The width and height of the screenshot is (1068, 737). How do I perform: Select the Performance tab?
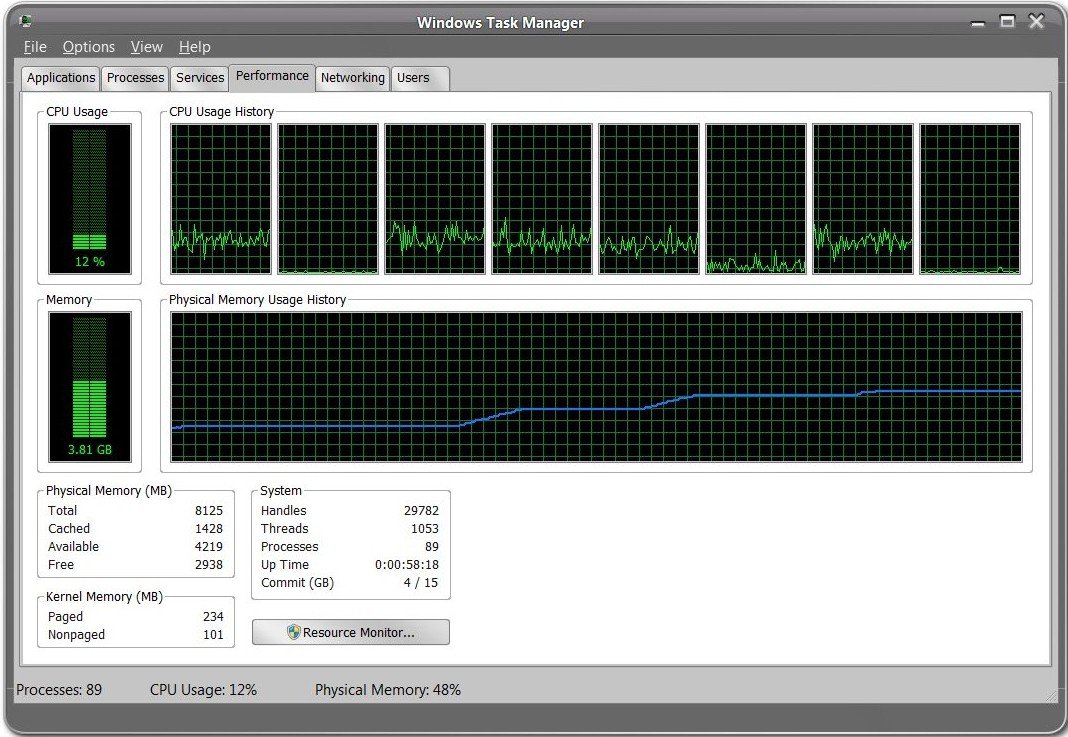[x=272, y=77]
